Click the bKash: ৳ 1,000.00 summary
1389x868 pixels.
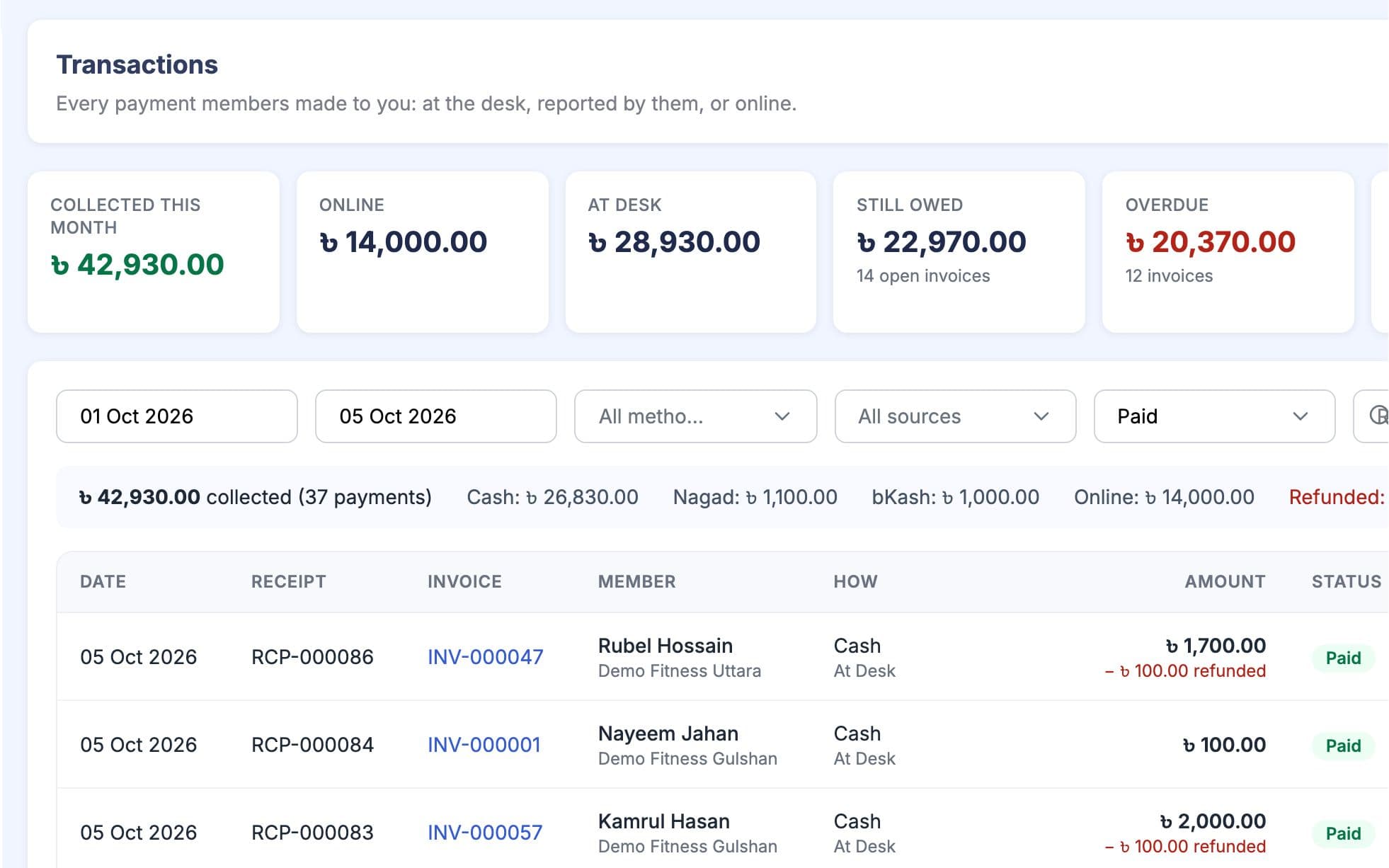(x=955, y=497)
